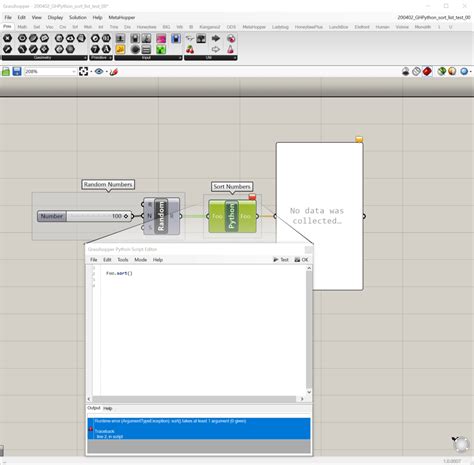Click the blue save document icon

[x=17, y=71]
